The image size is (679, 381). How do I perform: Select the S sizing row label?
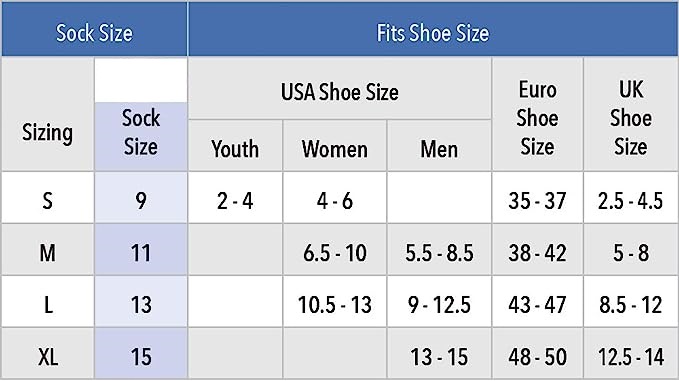48,201
